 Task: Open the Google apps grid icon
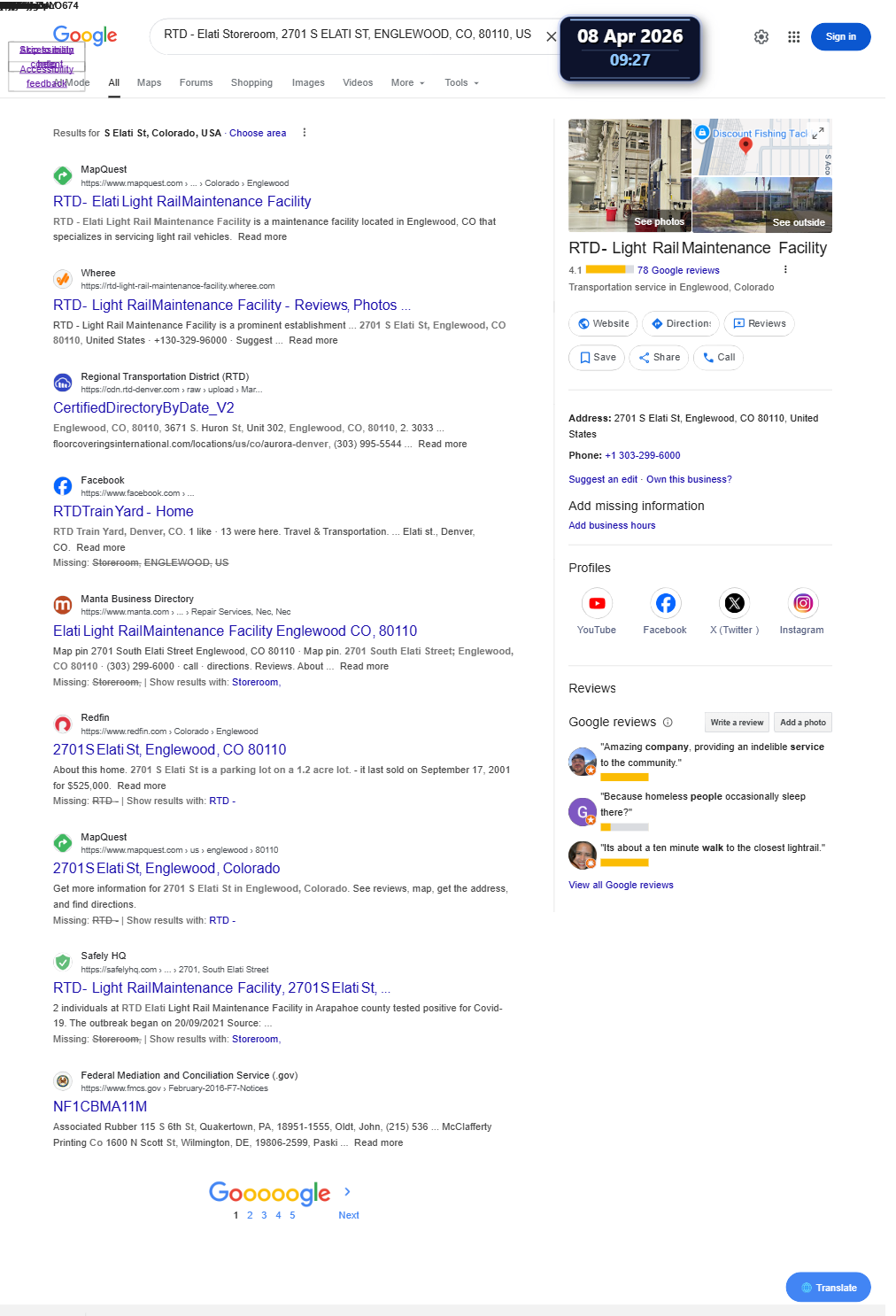click(x=793, y=37)
